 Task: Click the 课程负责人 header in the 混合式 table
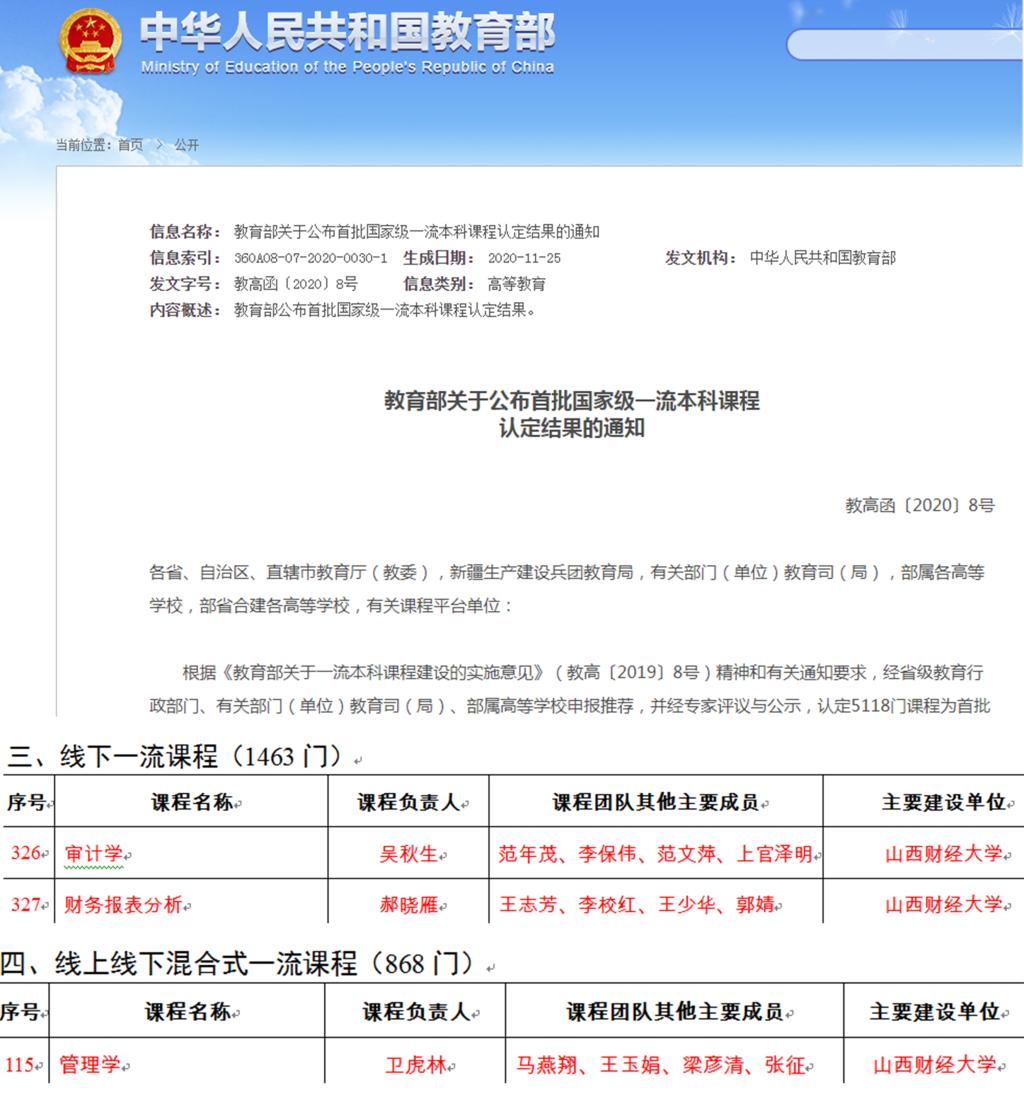point(417,1011)
